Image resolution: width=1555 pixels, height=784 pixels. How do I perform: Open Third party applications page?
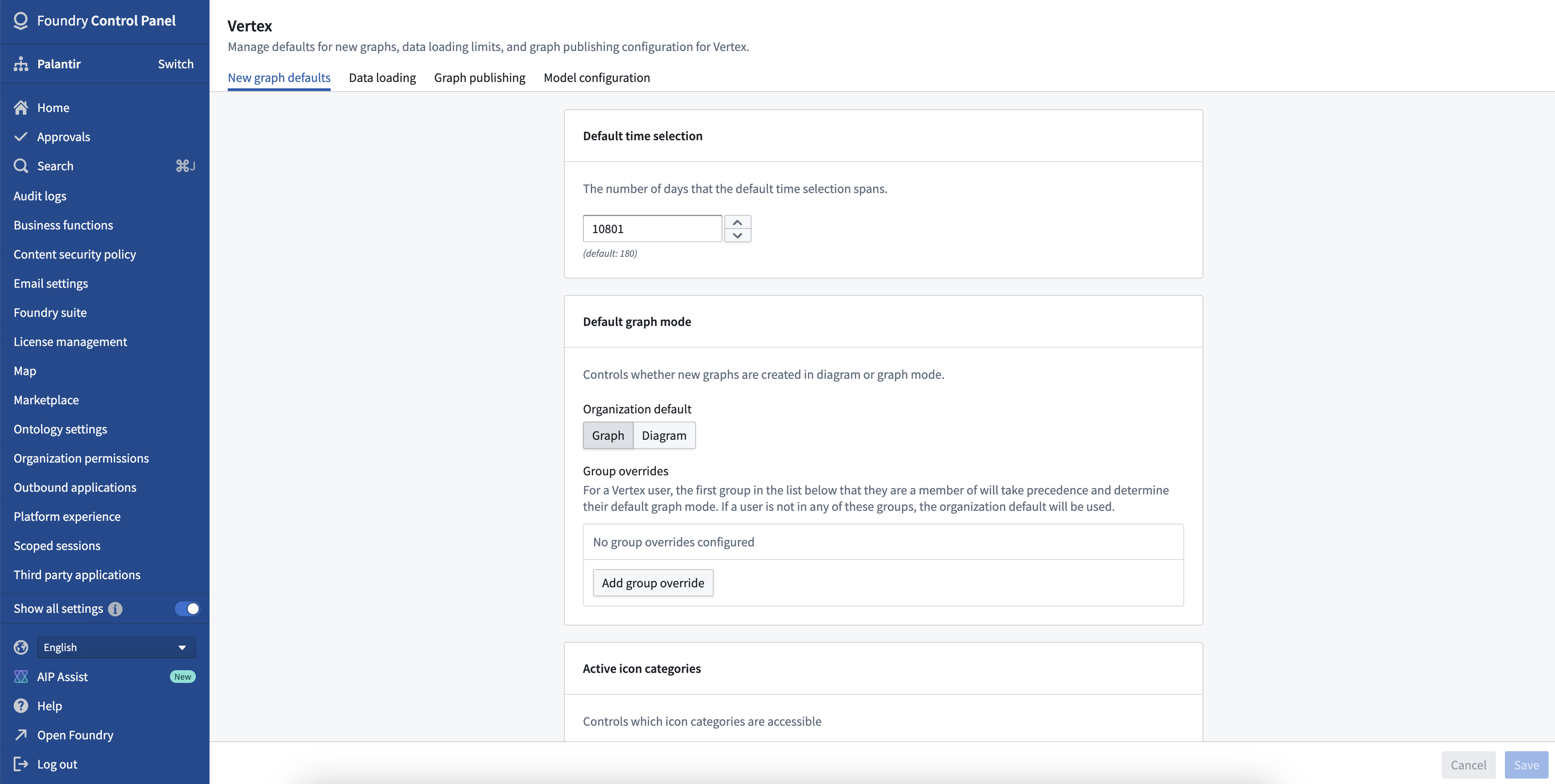[x=77, y=575]
